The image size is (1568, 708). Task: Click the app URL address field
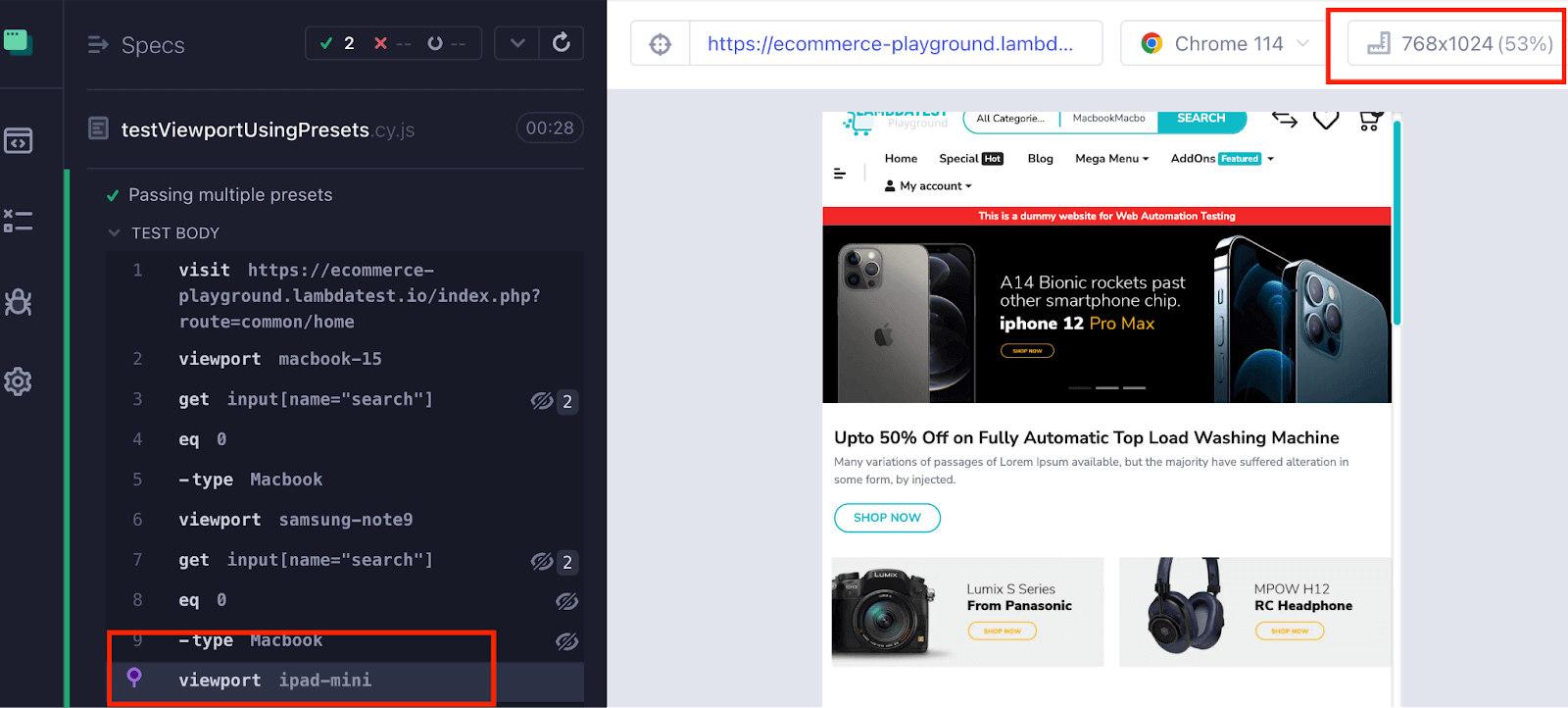(x=896, y=44)
